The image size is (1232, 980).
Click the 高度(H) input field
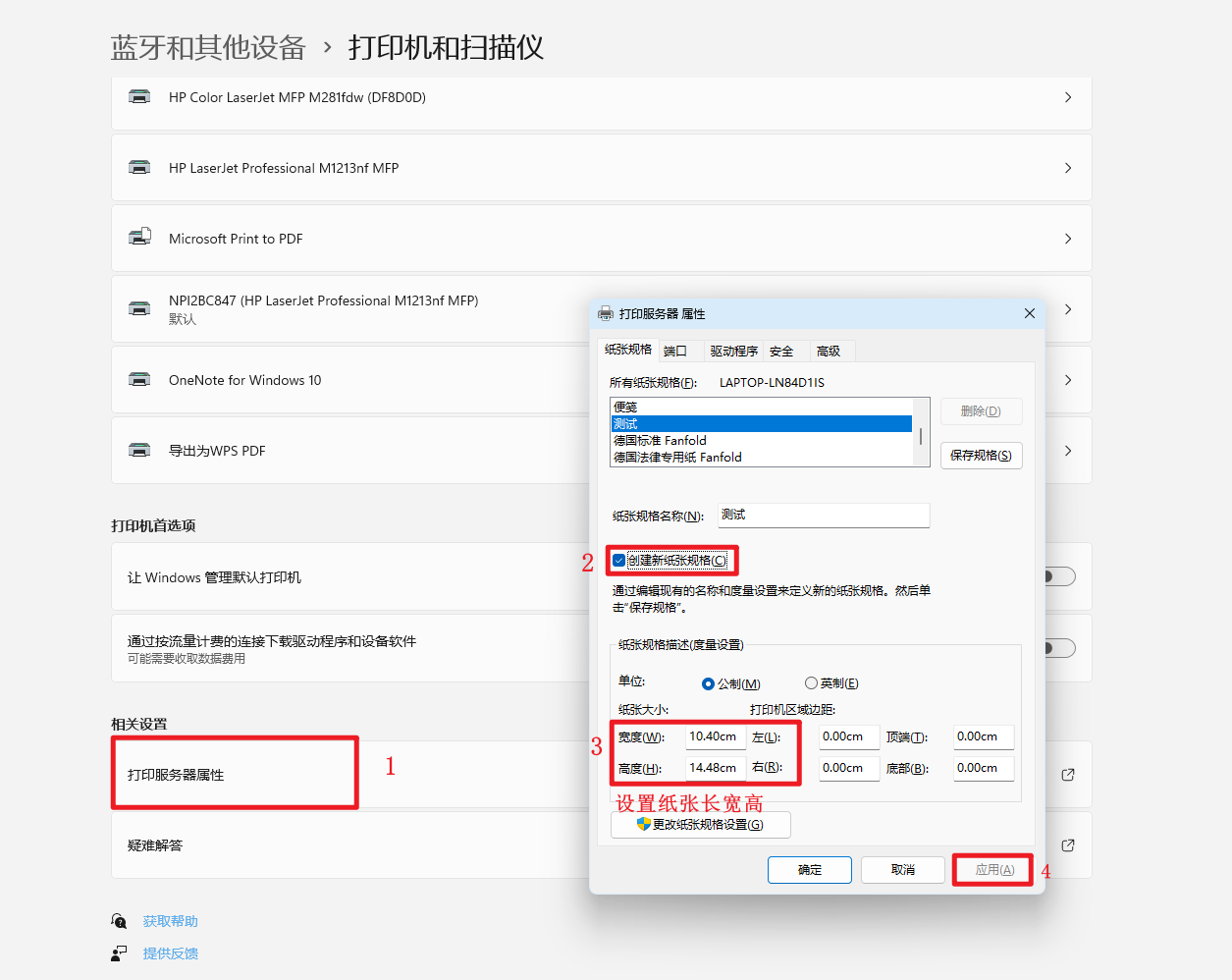(x=715, y=768)
